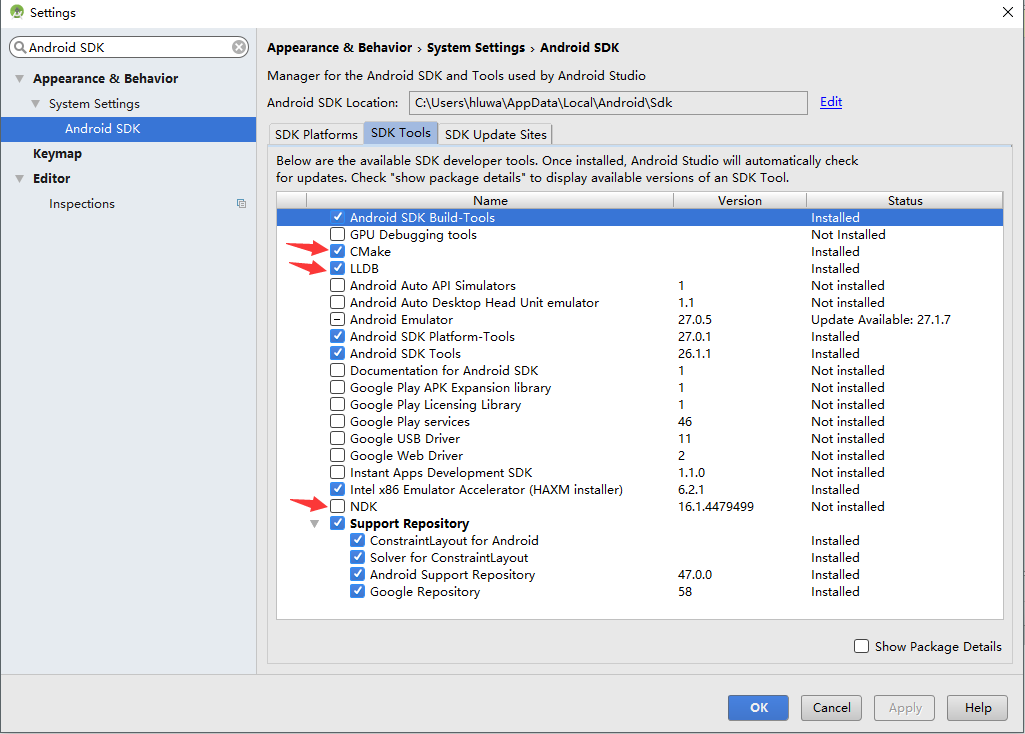Check GPU Debugging tools checkbox
This screenshot has height=734, width=1025.
tap(337, 235)
